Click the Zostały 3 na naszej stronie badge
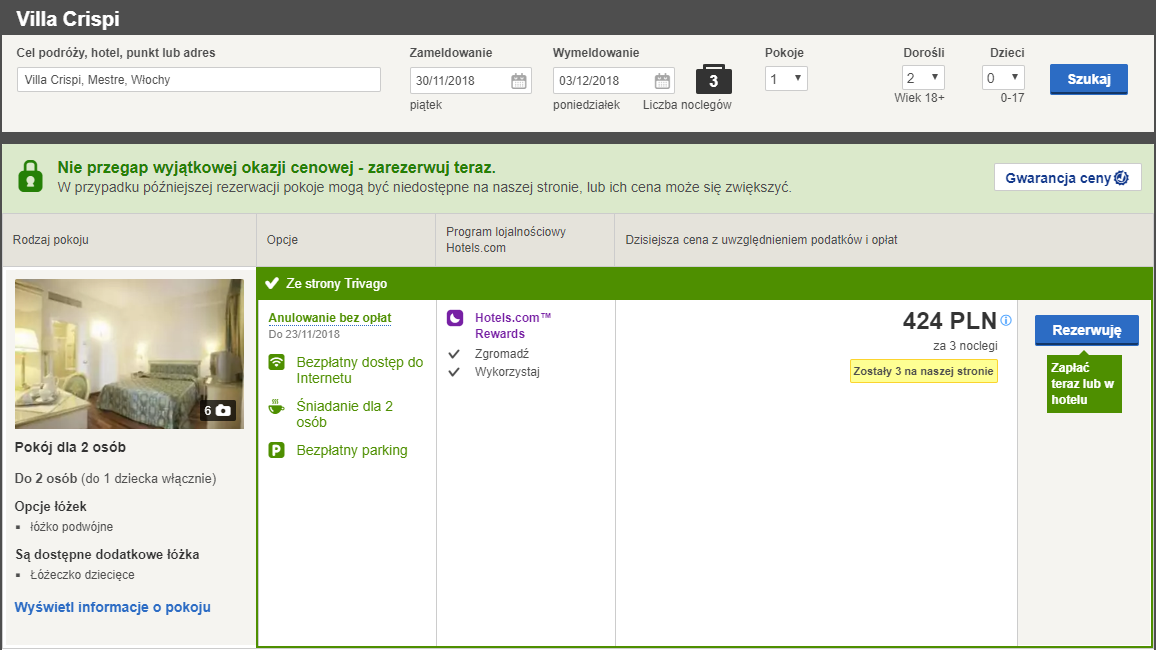1156x650 pixels. (923, 371)
